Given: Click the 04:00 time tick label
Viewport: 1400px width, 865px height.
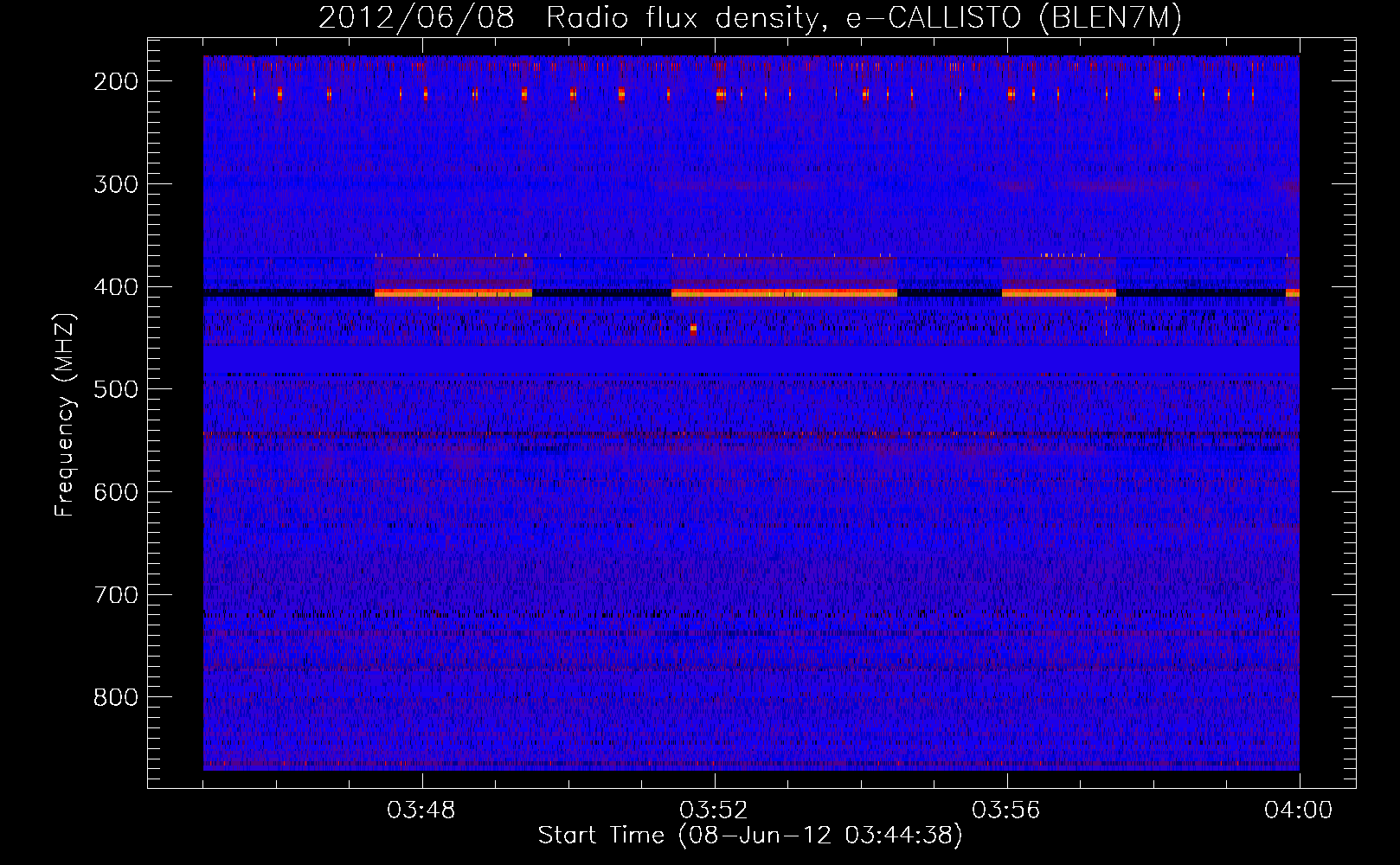Looking at the screenshot, I should point(1299,811).
